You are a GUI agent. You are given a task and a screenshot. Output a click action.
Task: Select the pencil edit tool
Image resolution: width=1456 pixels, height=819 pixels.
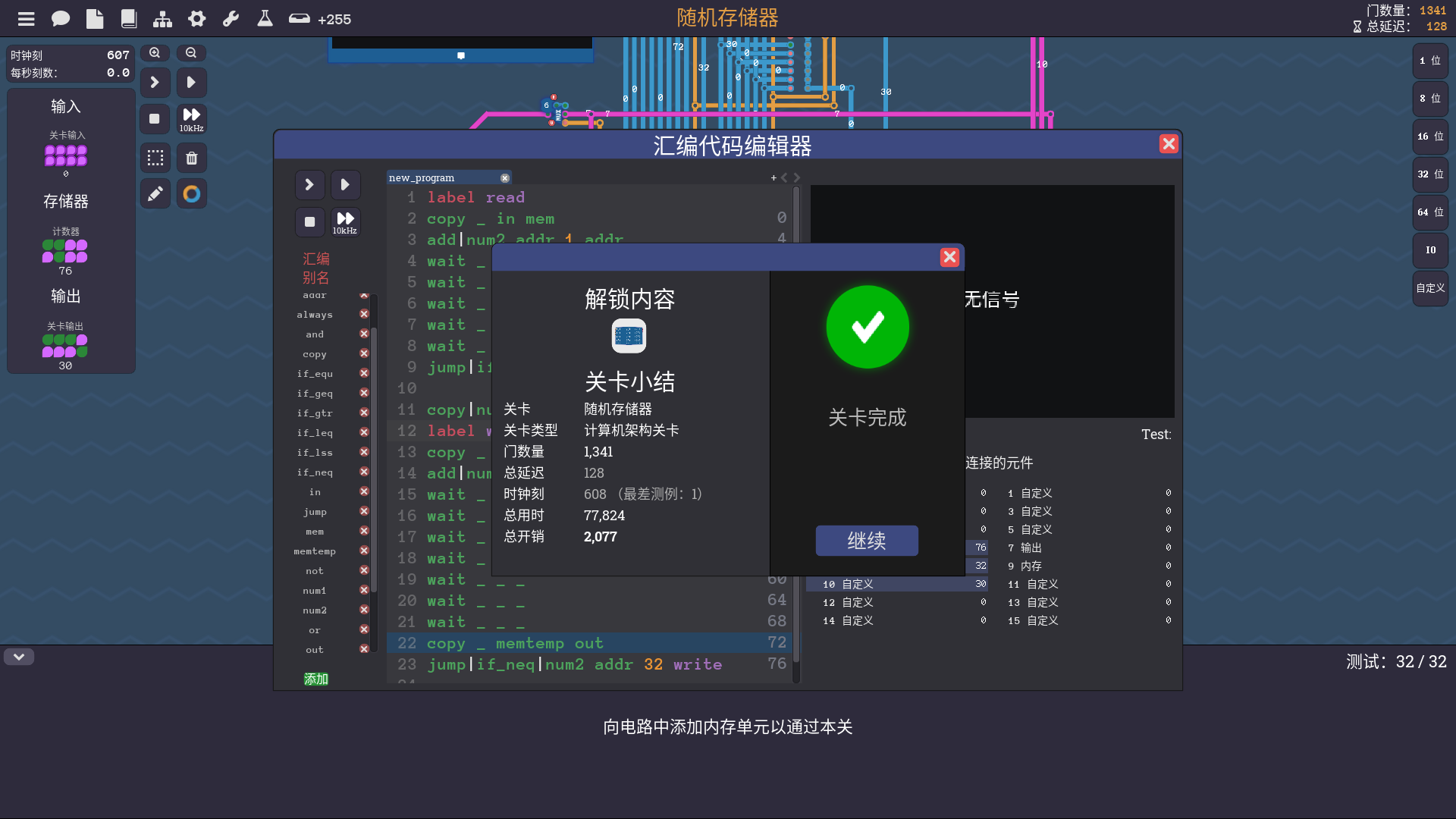pyautogui.click(x=155, y=194)
